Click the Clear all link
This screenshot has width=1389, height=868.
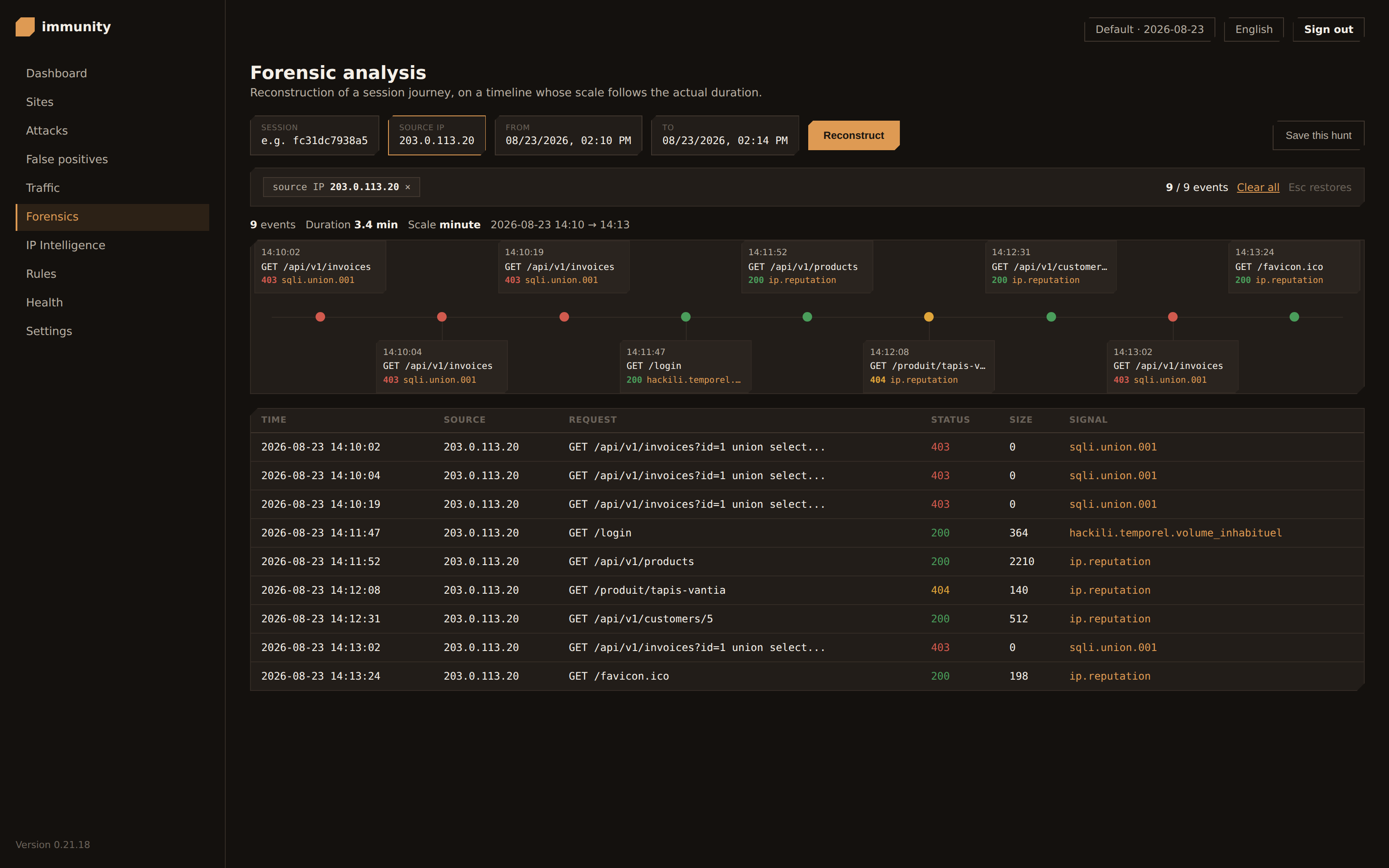(x=1257, y=188)
